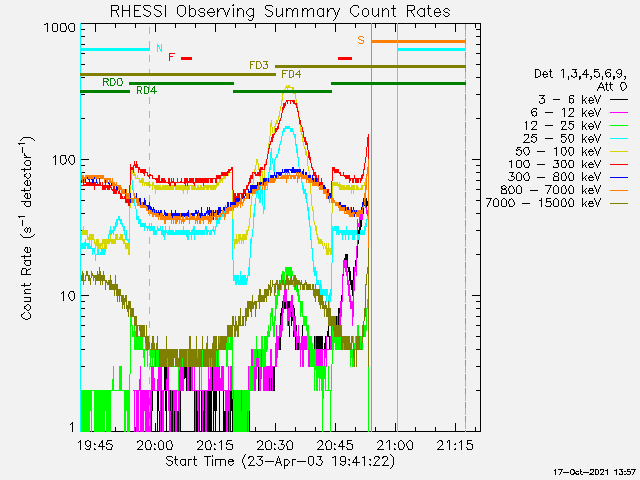
Task: Click the 17-Oct-2021 13:57 timestamp
Action: coord(595,472)
